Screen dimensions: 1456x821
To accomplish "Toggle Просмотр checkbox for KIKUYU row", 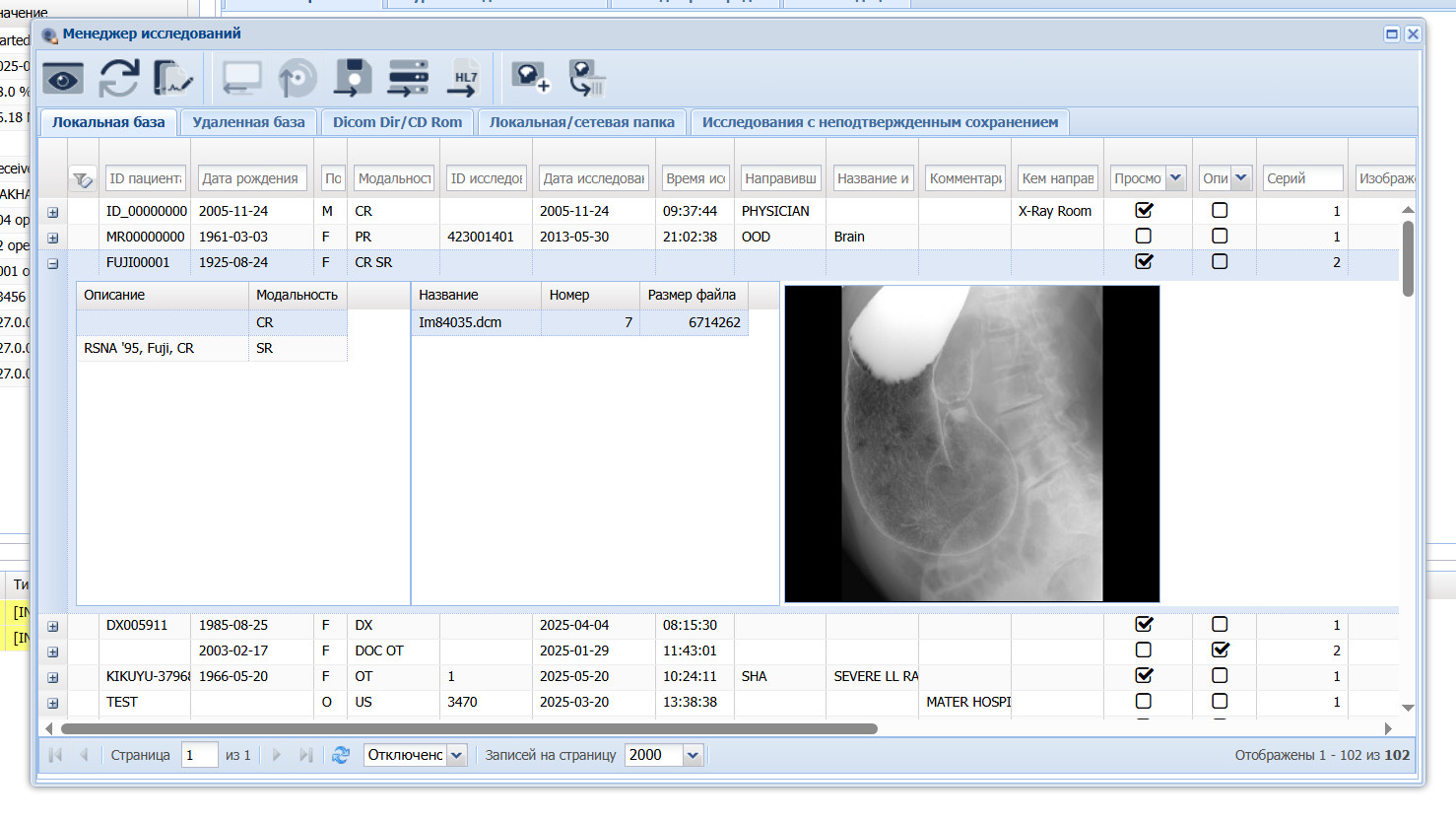I will click(x=1144, y=675).
